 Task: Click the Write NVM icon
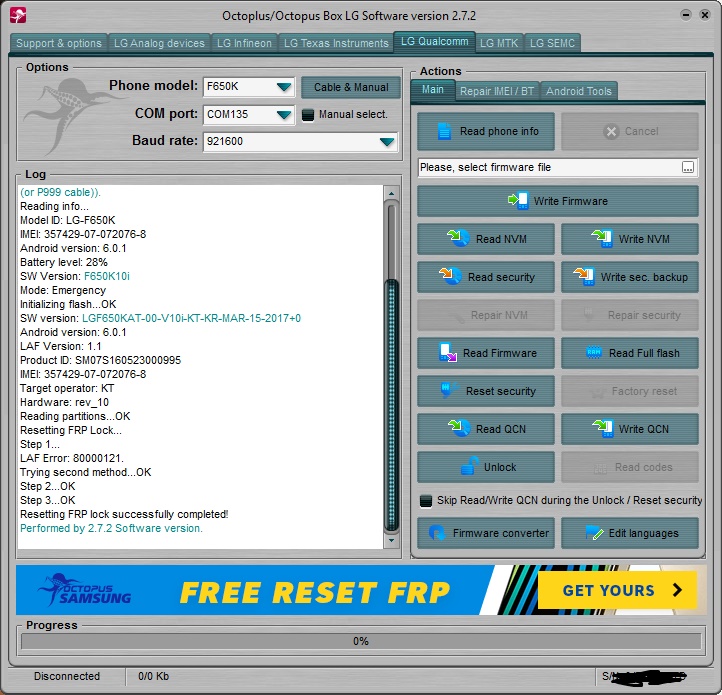(x=602, y=239)
